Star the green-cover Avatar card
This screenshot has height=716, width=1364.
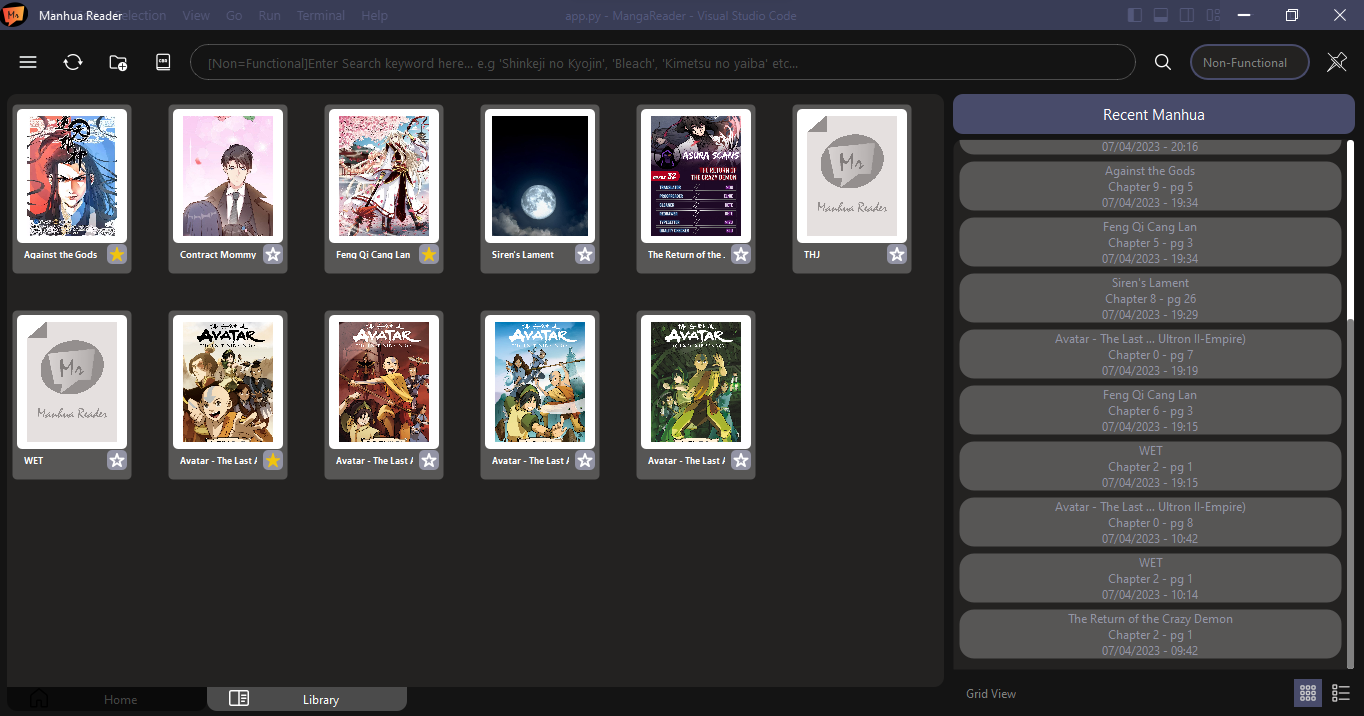741,460
